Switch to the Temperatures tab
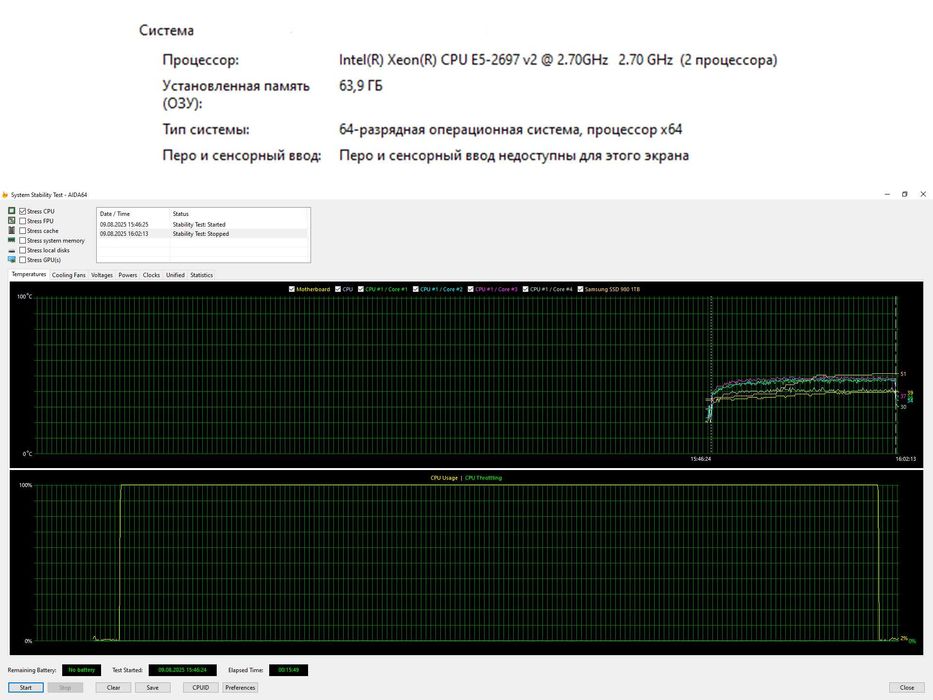Screen dimensions: 933x700 click(x=29, y=274)
